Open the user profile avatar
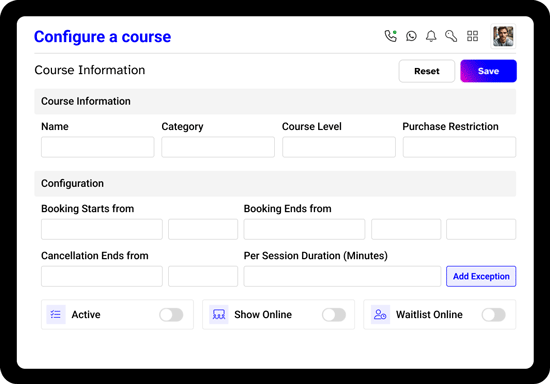Viewport: 550px width, 384px height. coord(503,36)
